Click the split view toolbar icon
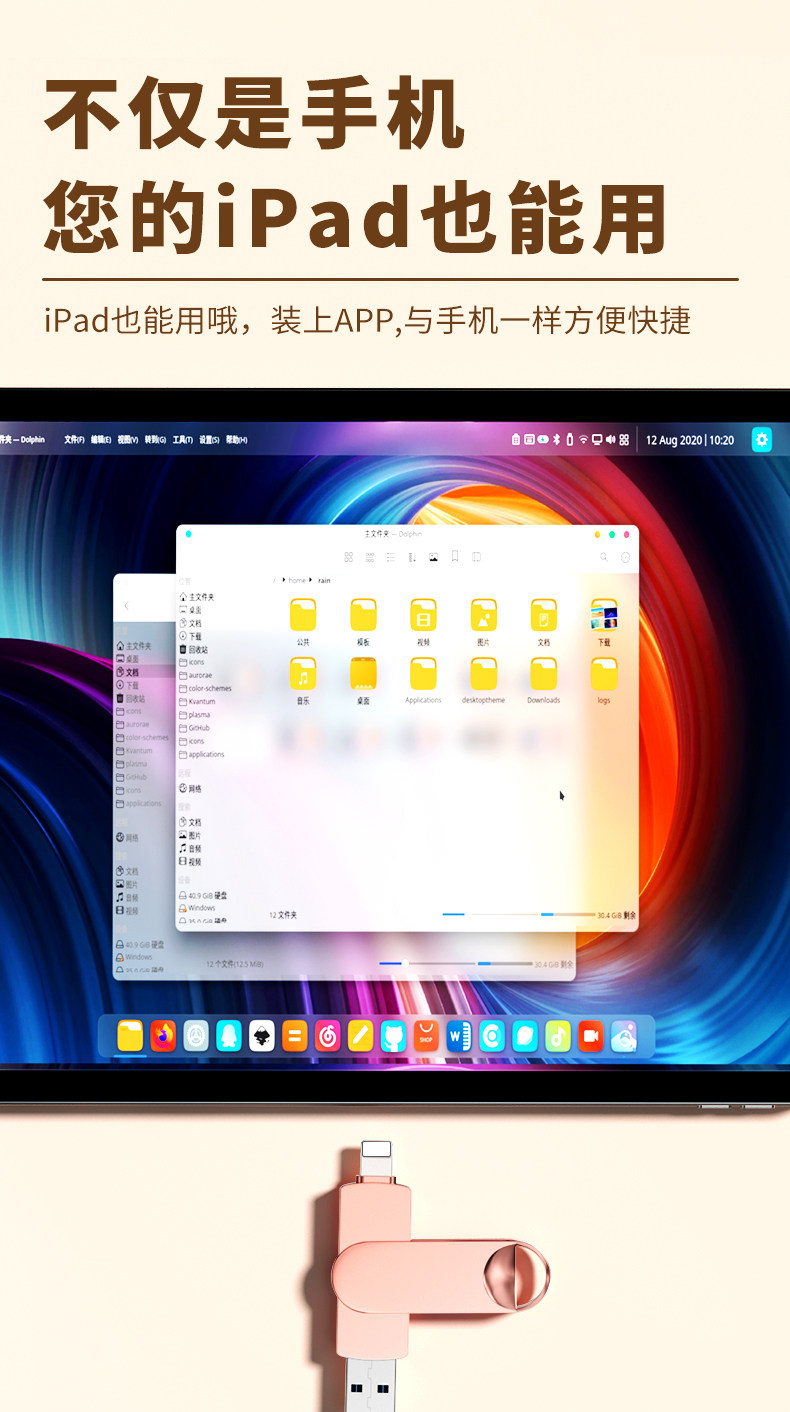This screenshot has width=790, height=1412. [477, 557]
